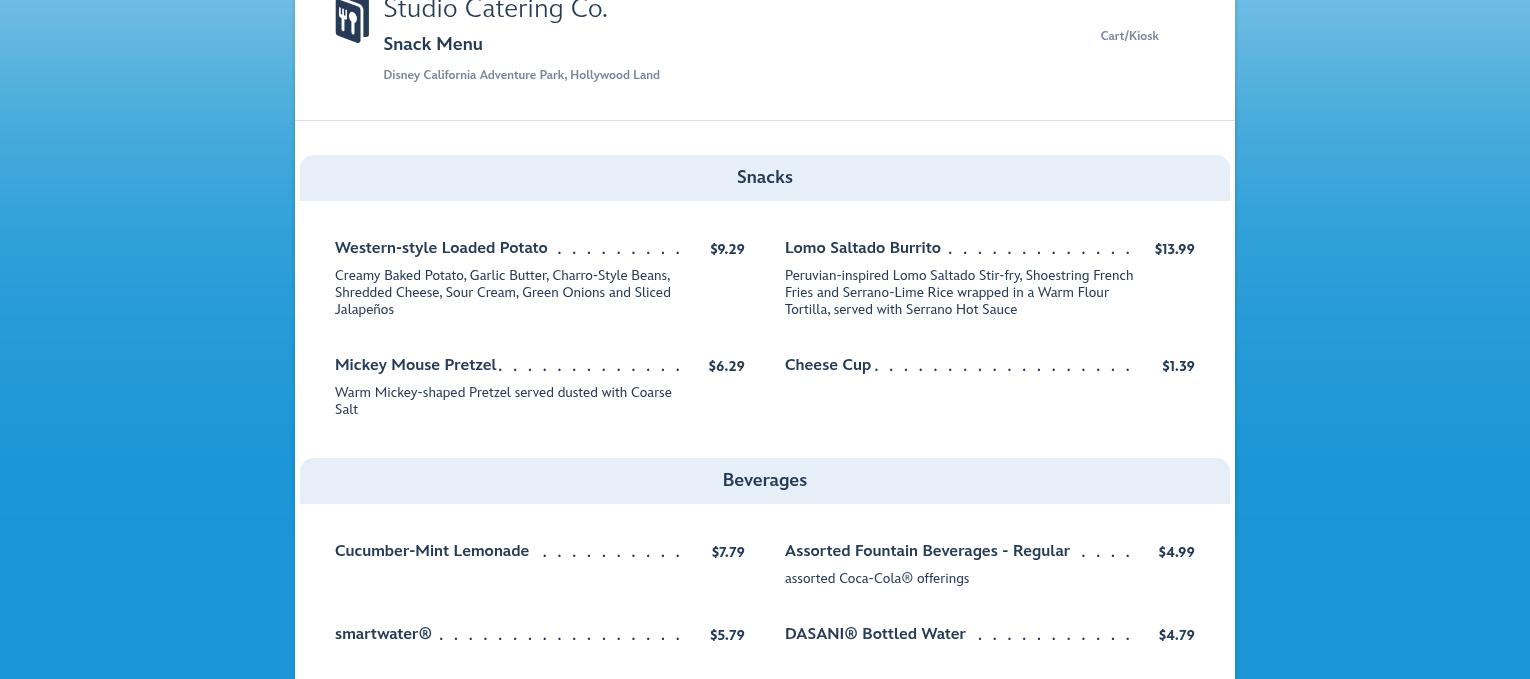
Task: Click the fork and knife menu icon
Action: click(x=352, y=21)
